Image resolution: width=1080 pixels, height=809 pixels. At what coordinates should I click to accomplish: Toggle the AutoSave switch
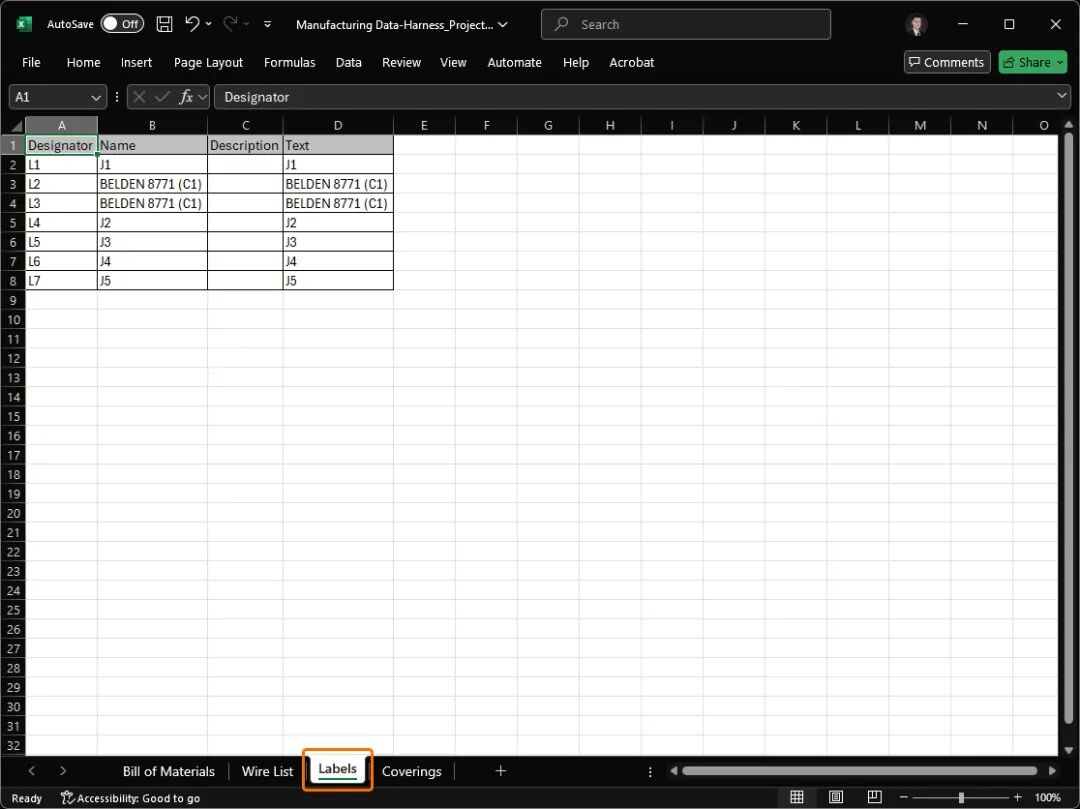pyautogui.click(x=122, y=24)
